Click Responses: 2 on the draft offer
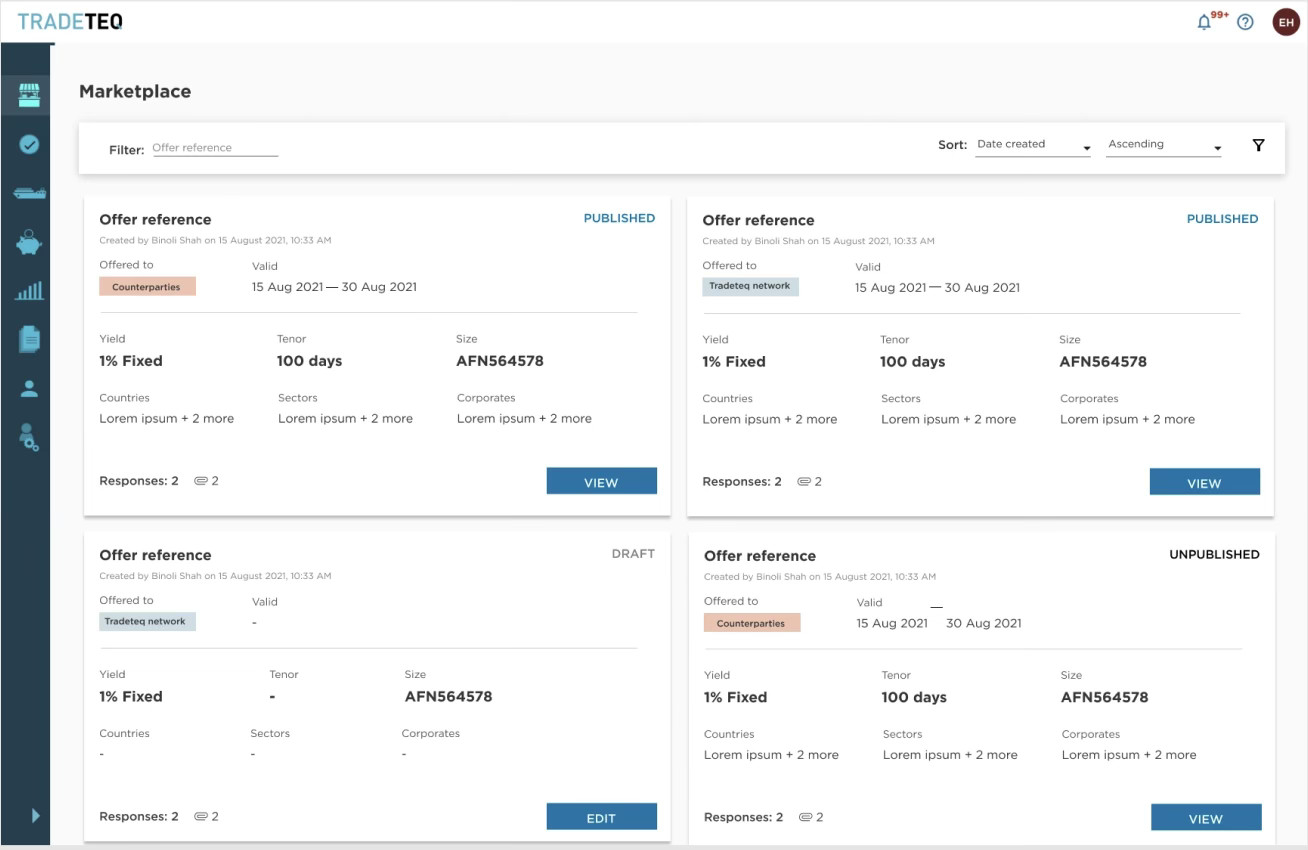The height and width of the screenshot is (850, 1308). 139,816
